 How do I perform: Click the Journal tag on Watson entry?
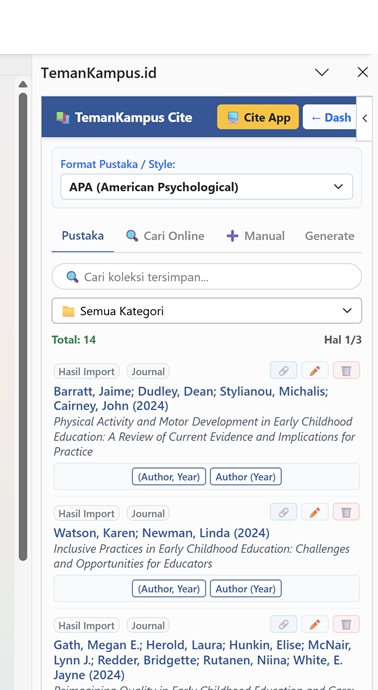point(148,513)
